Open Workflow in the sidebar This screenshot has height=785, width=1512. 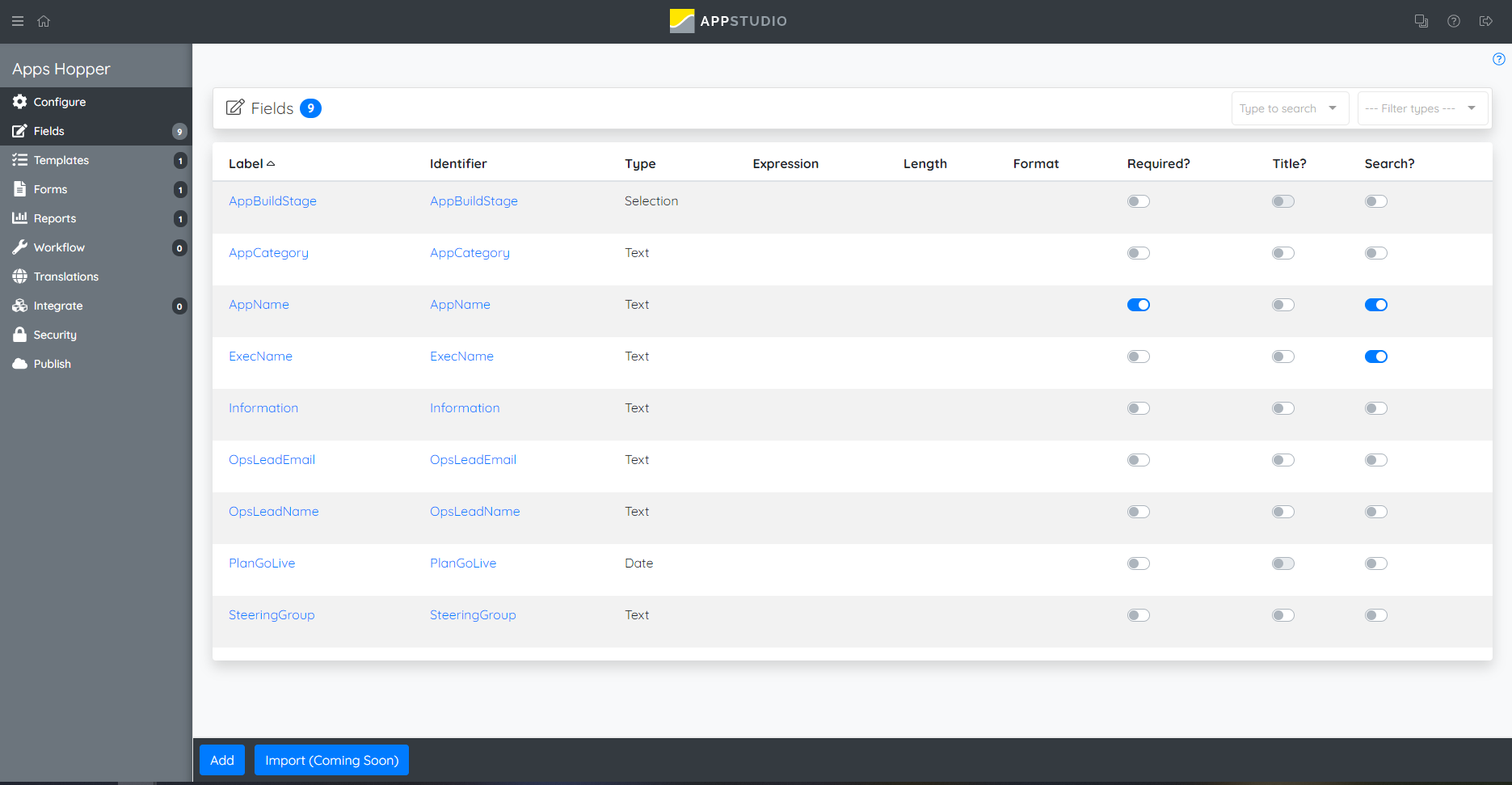pos(96,247)
